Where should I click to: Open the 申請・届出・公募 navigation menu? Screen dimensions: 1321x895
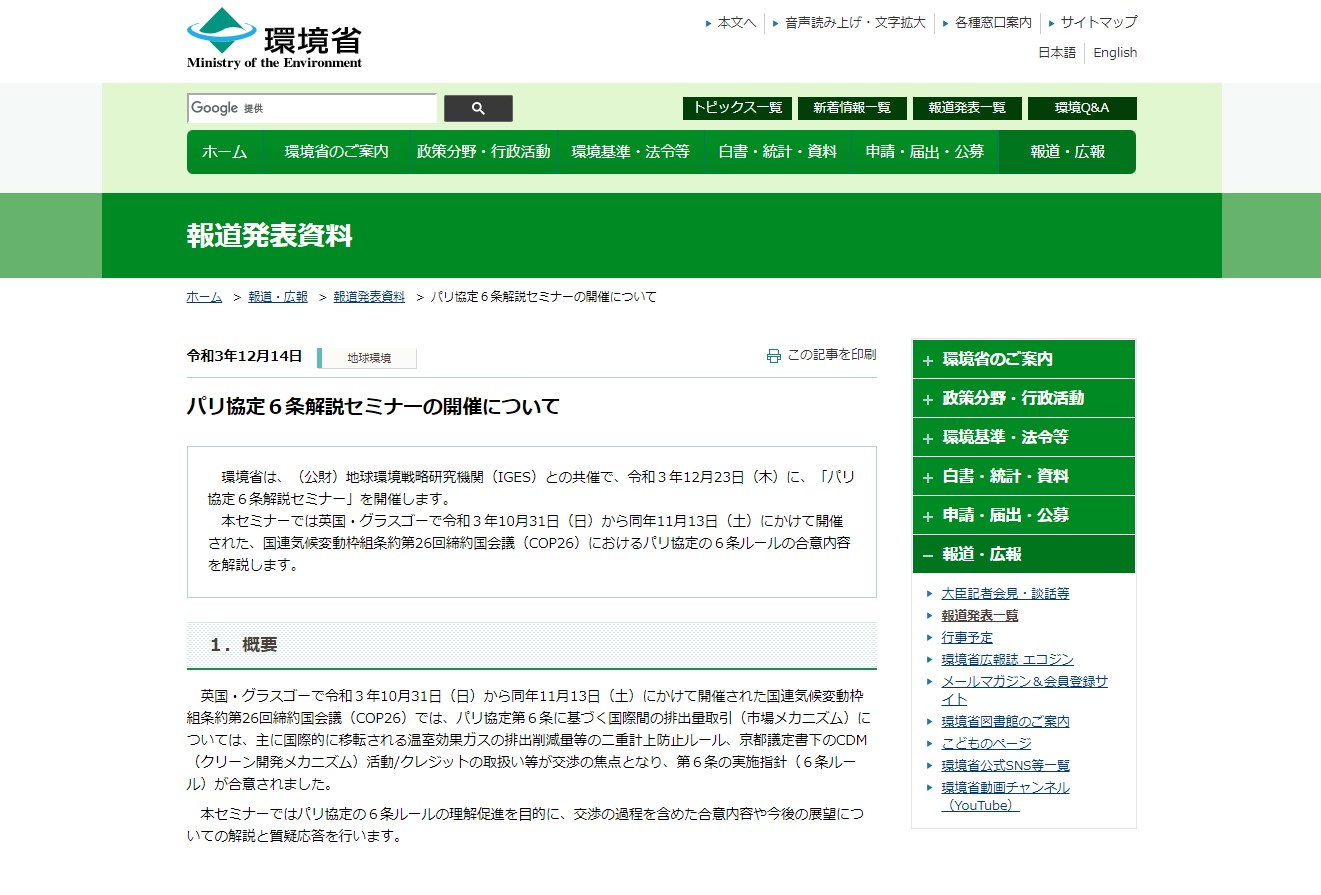[924, 152]
